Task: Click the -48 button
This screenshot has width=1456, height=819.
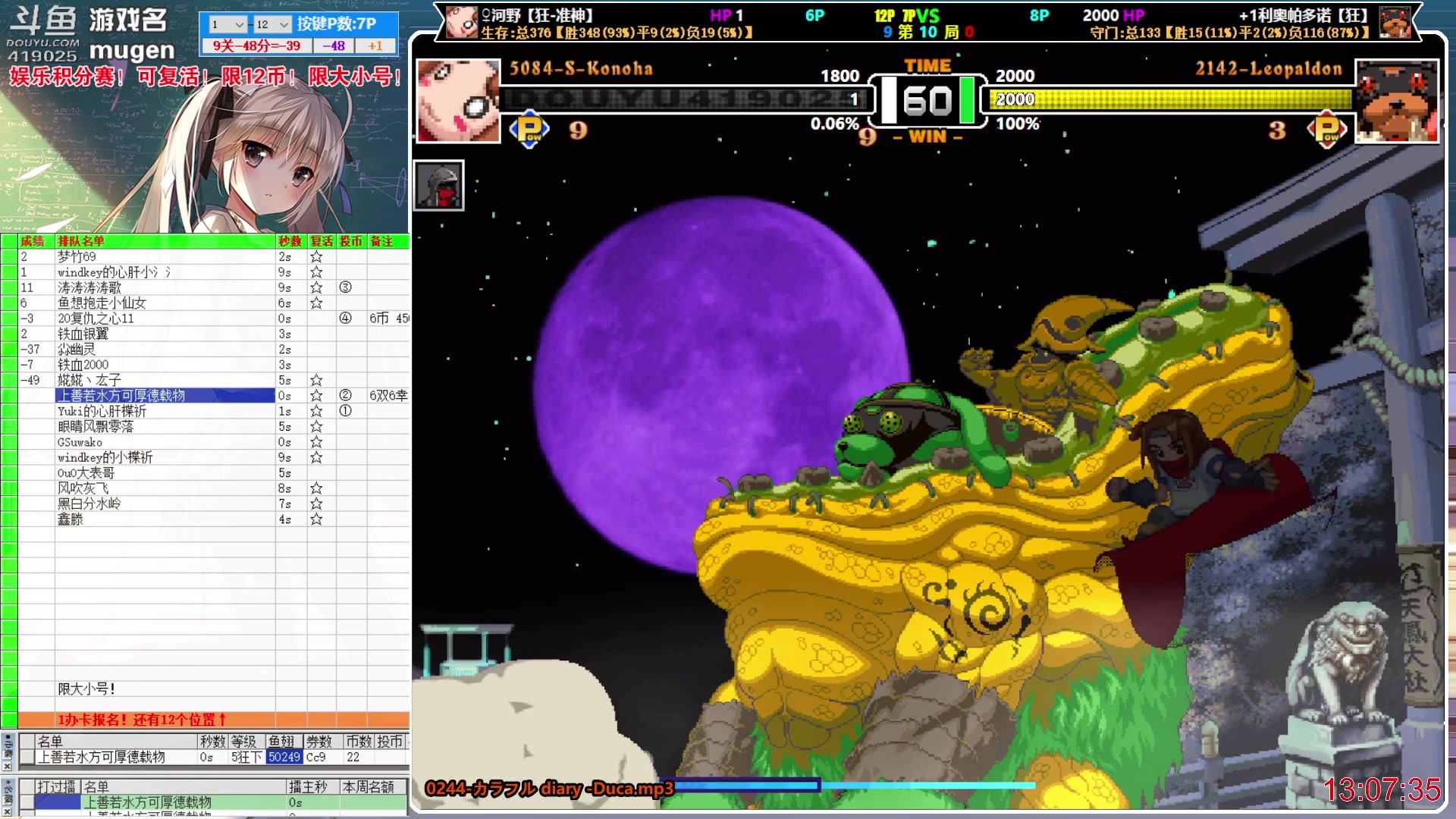Action: pos(334,46)
